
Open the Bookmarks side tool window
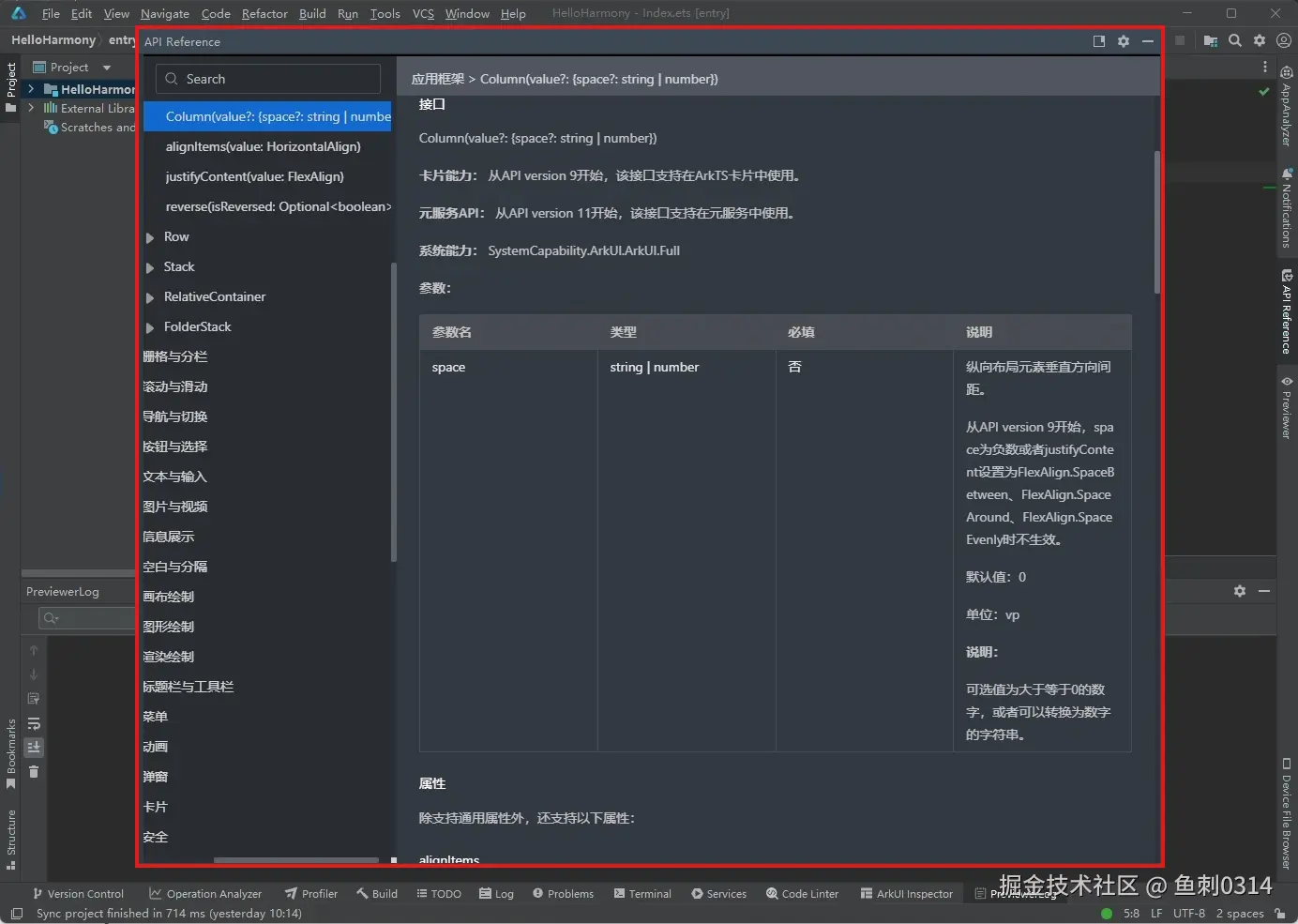click(x=11, y=754)
